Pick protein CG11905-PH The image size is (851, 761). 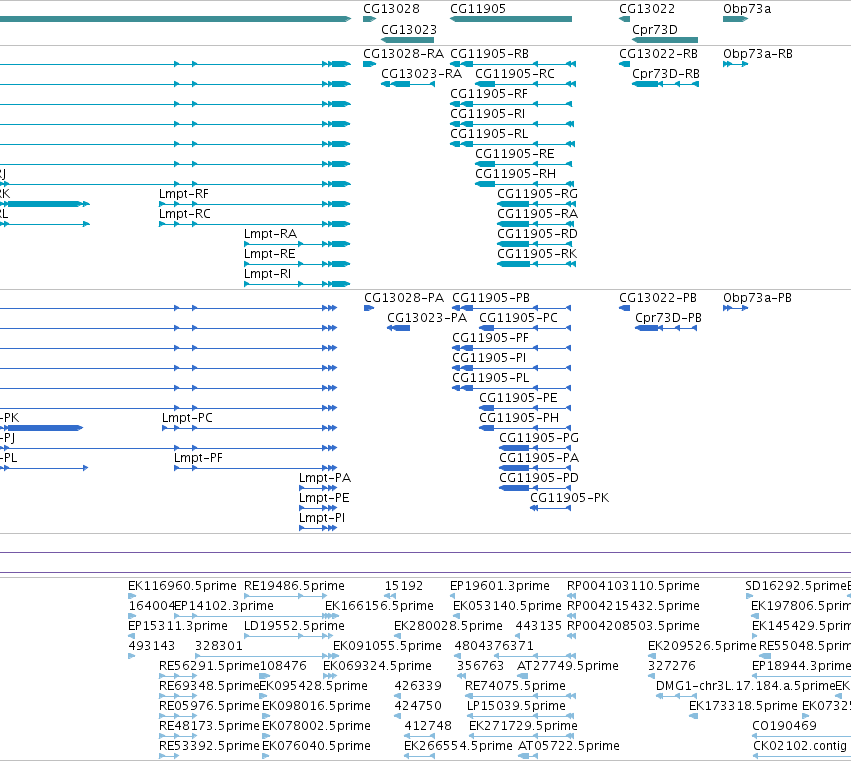519,418
